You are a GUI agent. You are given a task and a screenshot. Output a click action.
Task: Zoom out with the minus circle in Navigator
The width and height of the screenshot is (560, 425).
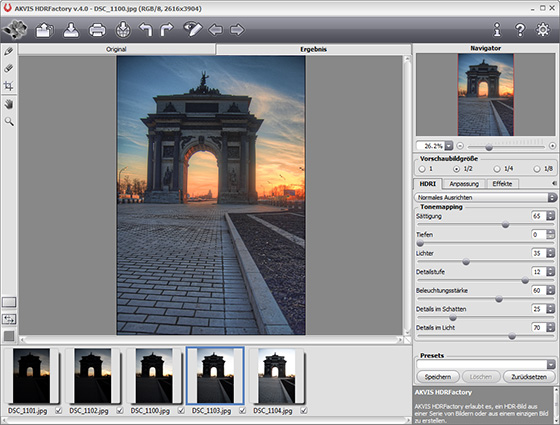(x=460, y=146)
